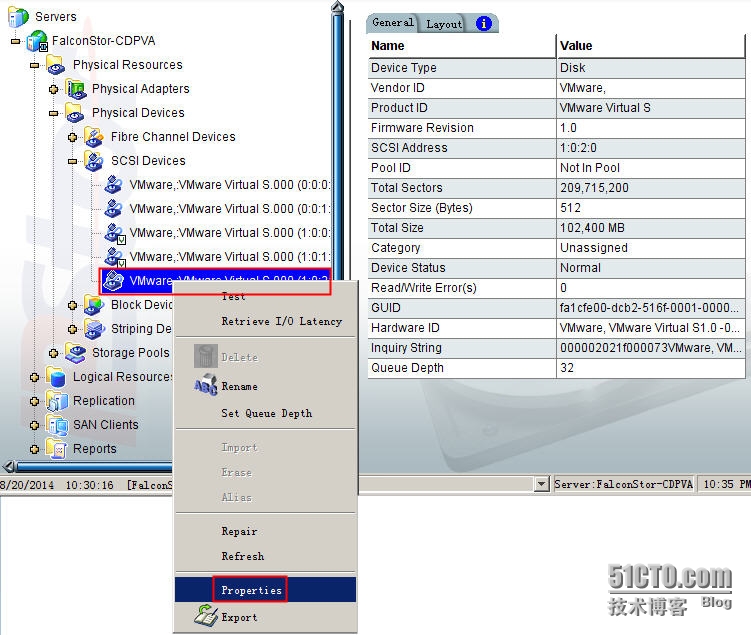Image resolution: width=751 pixels, height=635 pixels.
Task: Click the Physical Devices folder icon
Action: point(74,113)
